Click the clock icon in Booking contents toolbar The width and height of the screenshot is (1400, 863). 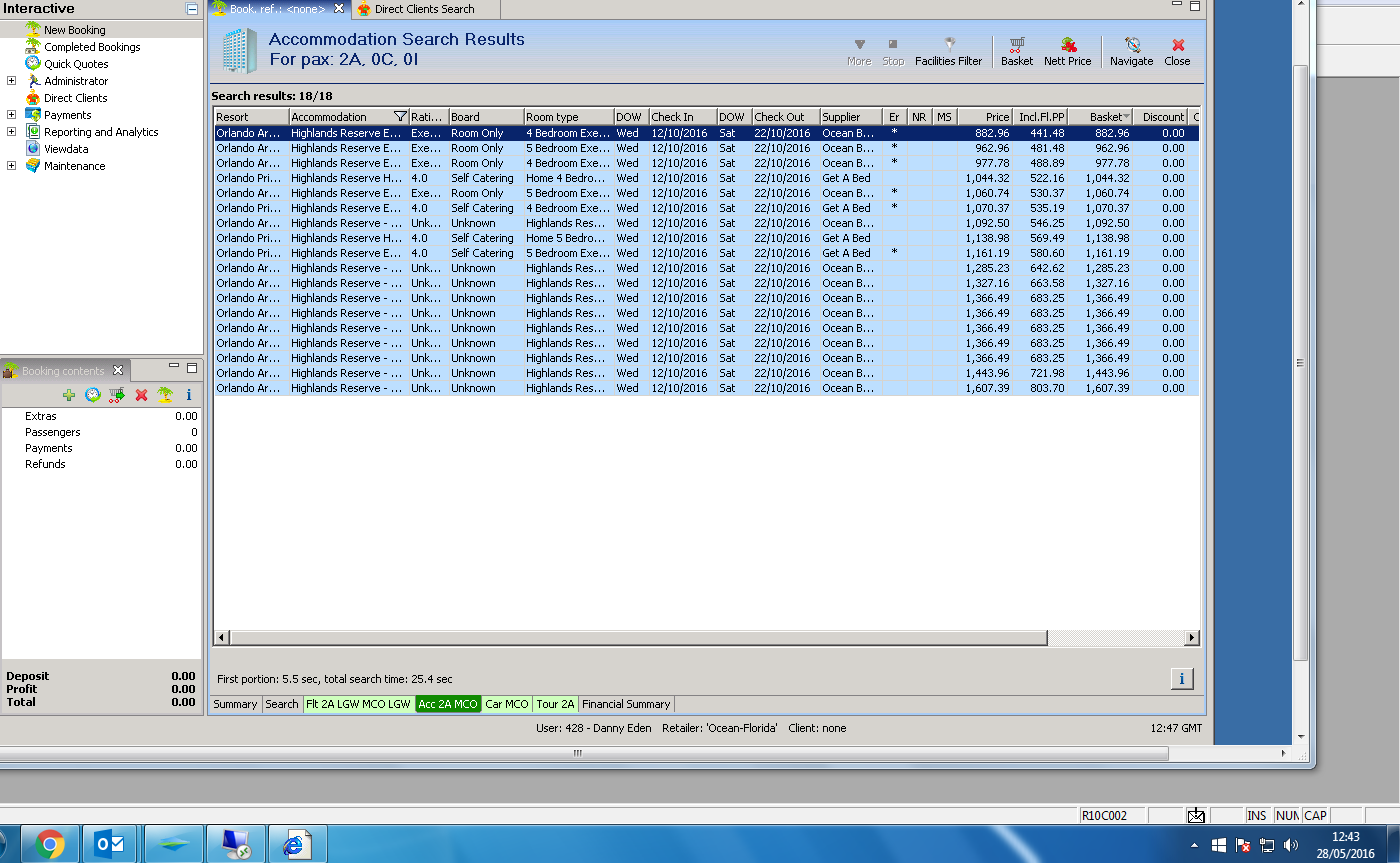click(x=93, y=395)
